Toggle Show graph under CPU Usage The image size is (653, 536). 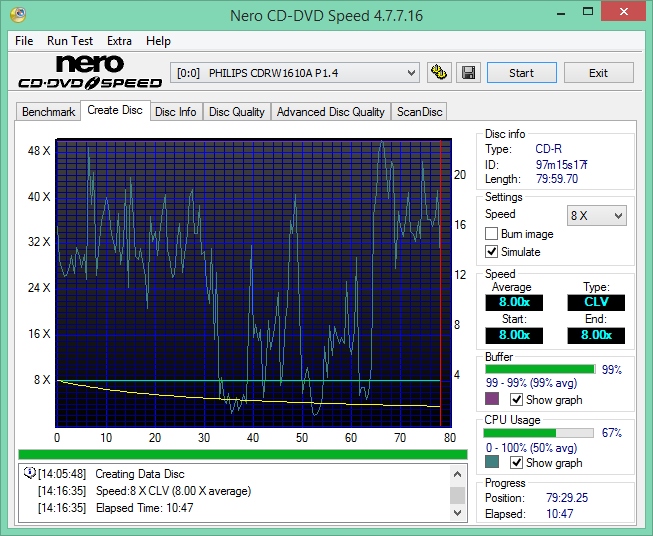[517, 463]
